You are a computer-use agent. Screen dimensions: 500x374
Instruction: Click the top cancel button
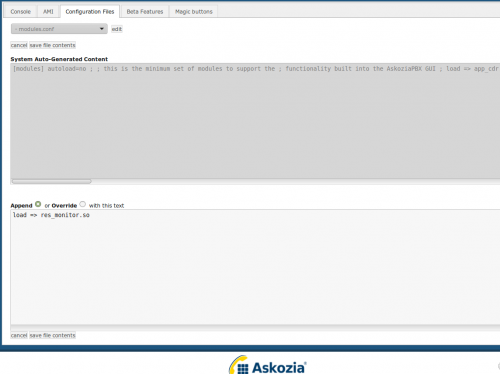click(x=19, y=45)
